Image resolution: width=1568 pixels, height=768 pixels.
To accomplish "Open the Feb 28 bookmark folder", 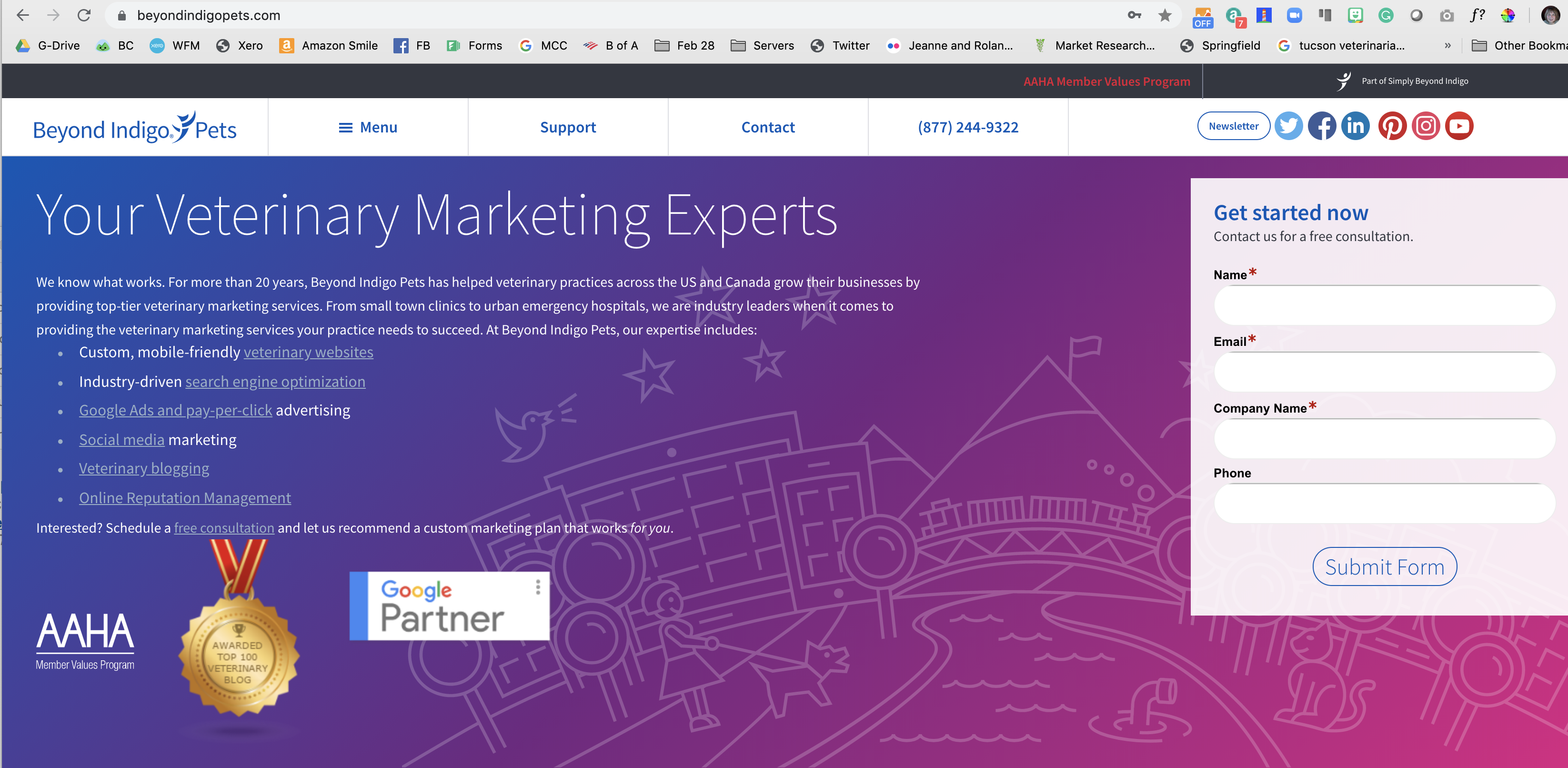I will click(x=684, y=46).
